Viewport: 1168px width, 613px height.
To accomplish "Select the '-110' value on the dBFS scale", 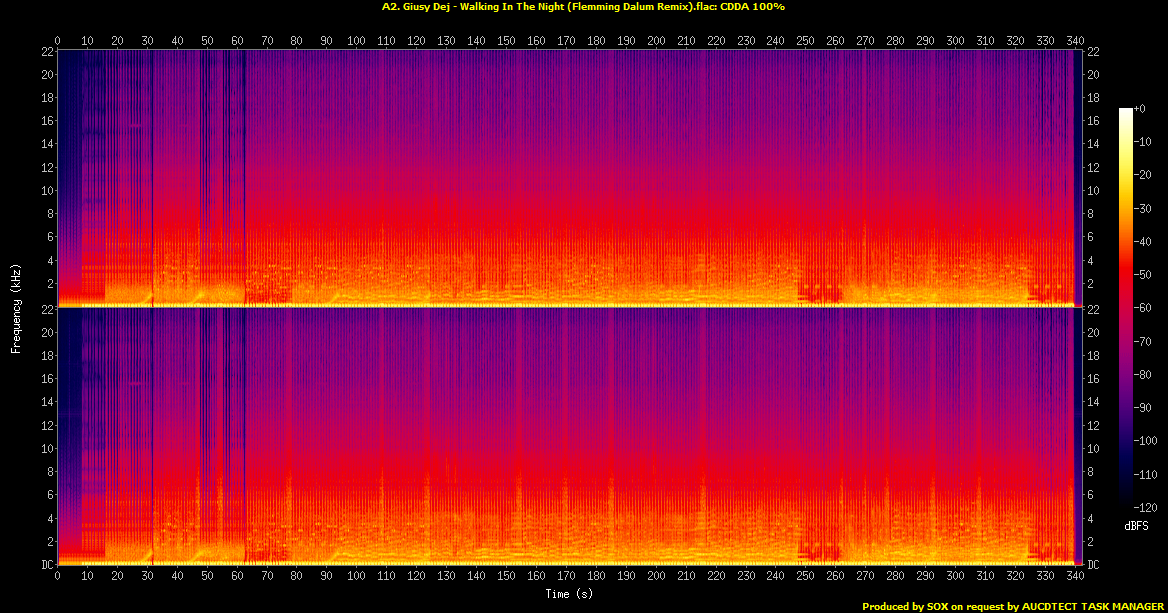I will pos(1146,474).
